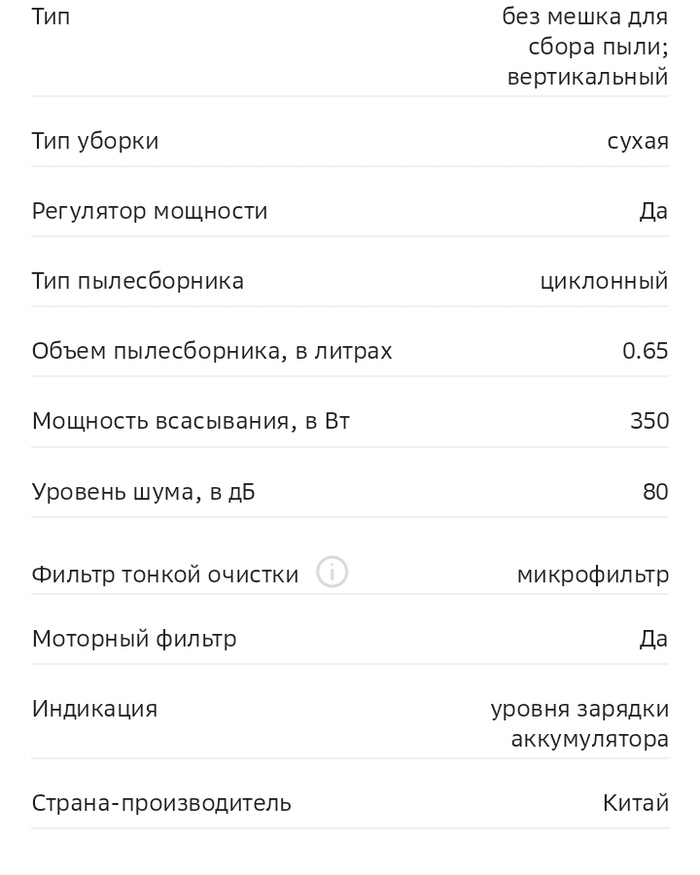Click the info icon beside Фильтр тонкой очистки
This screenshot has height=875, width=700.
click(332, 573)
